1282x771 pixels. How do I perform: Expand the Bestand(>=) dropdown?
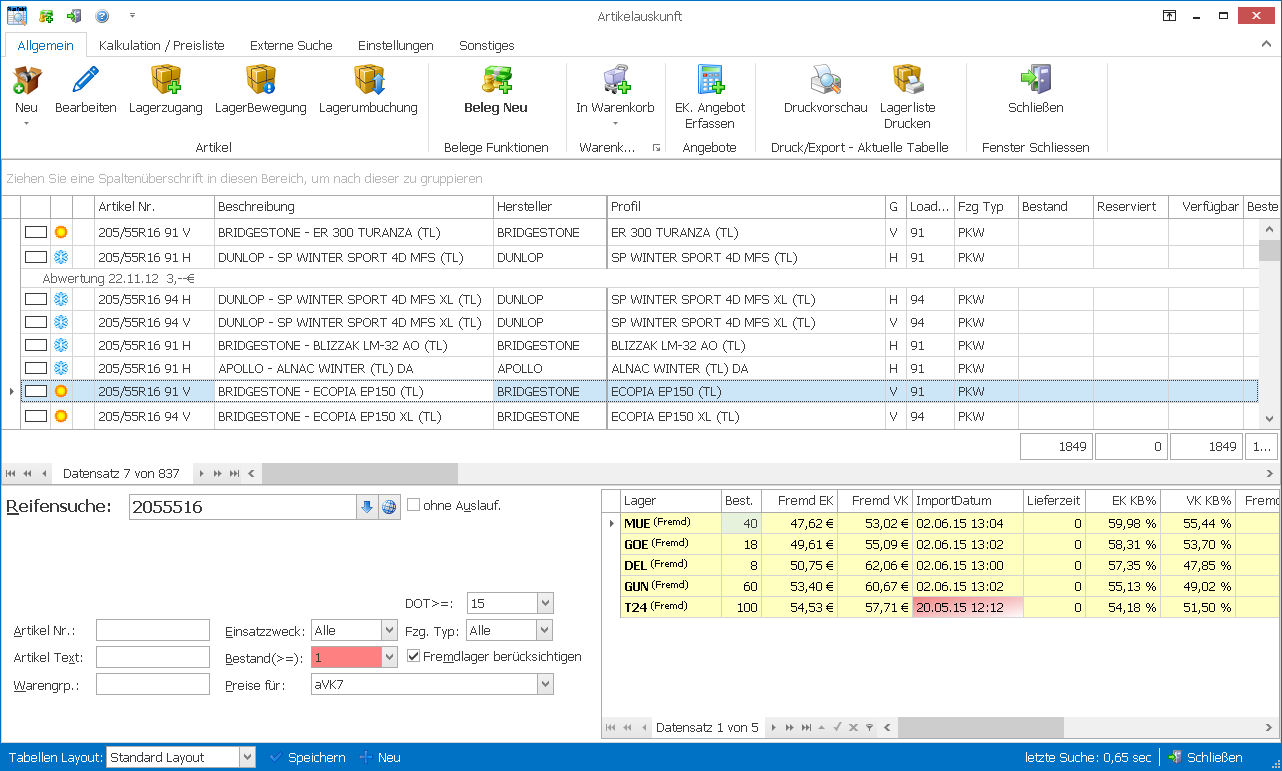389,657
